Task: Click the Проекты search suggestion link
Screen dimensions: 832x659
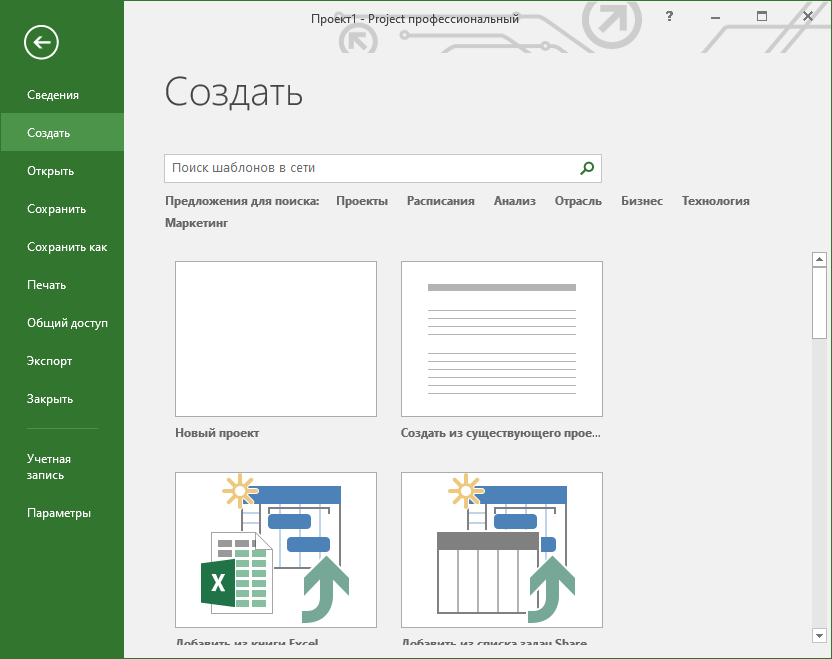Action: coord(362,201)
